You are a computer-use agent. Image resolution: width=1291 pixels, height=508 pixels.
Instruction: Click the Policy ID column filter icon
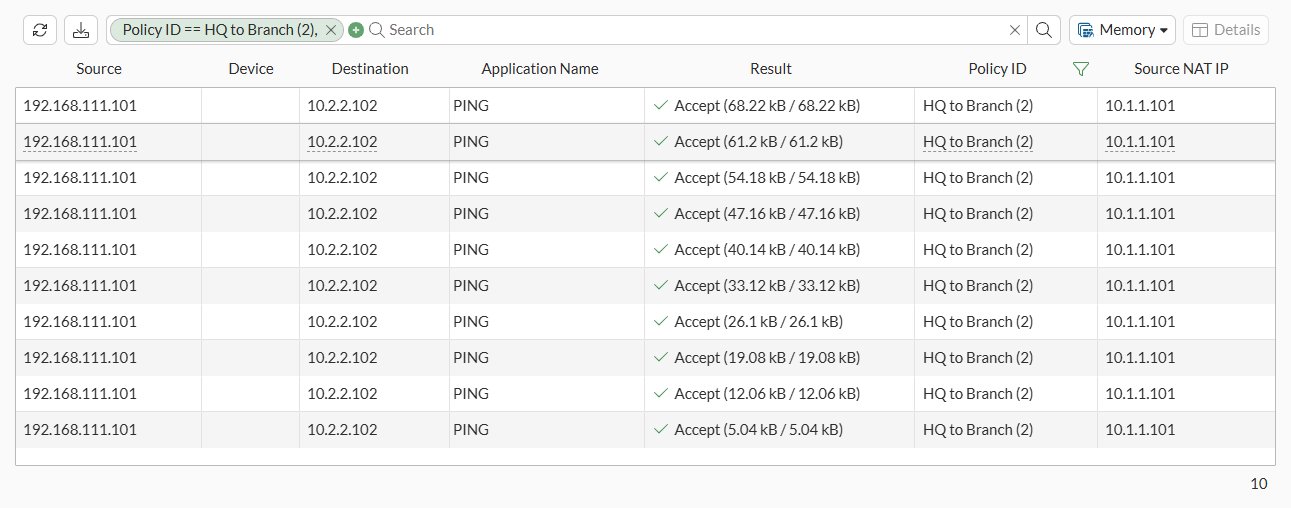(1080, 69)
